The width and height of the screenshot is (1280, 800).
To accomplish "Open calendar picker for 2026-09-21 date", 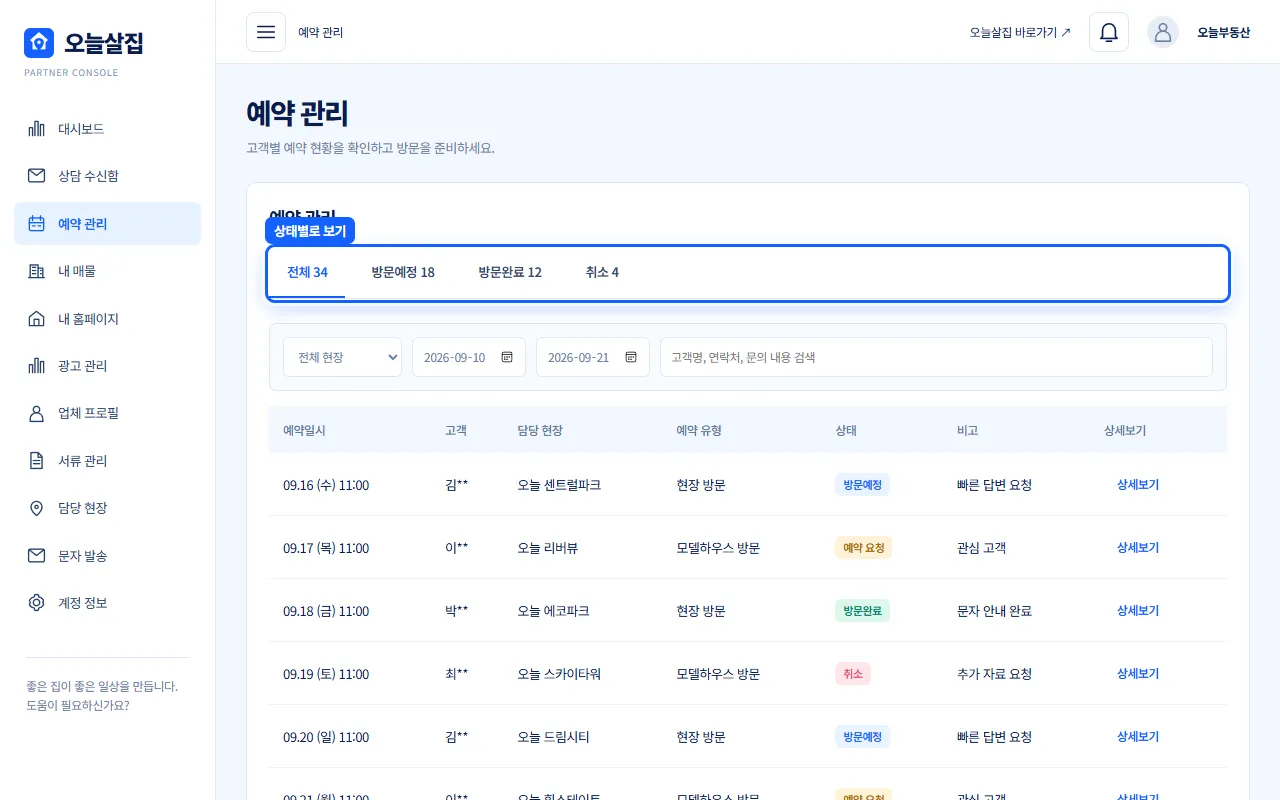I will point(631,357).
